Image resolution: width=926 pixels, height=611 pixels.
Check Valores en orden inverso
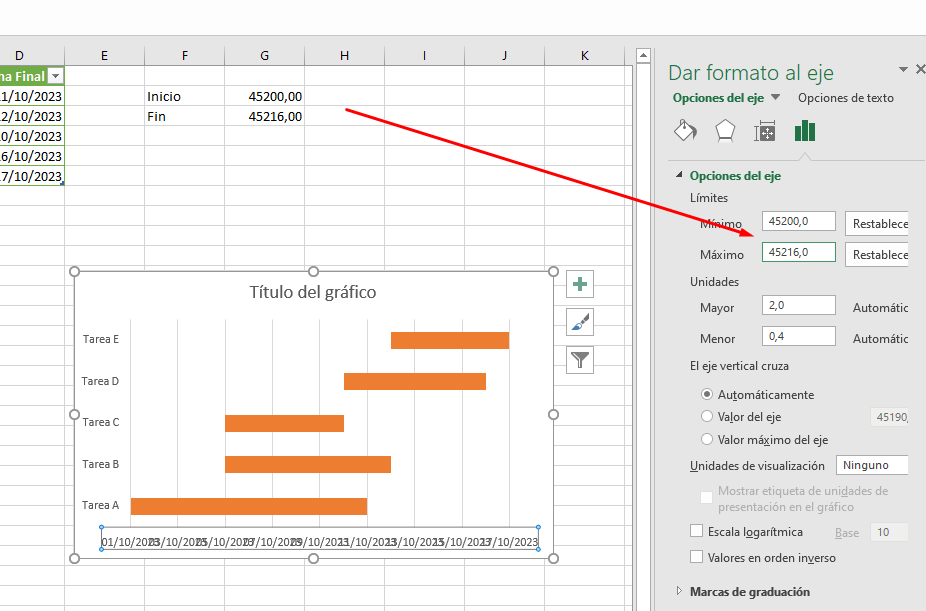click(x=697, y=558)
